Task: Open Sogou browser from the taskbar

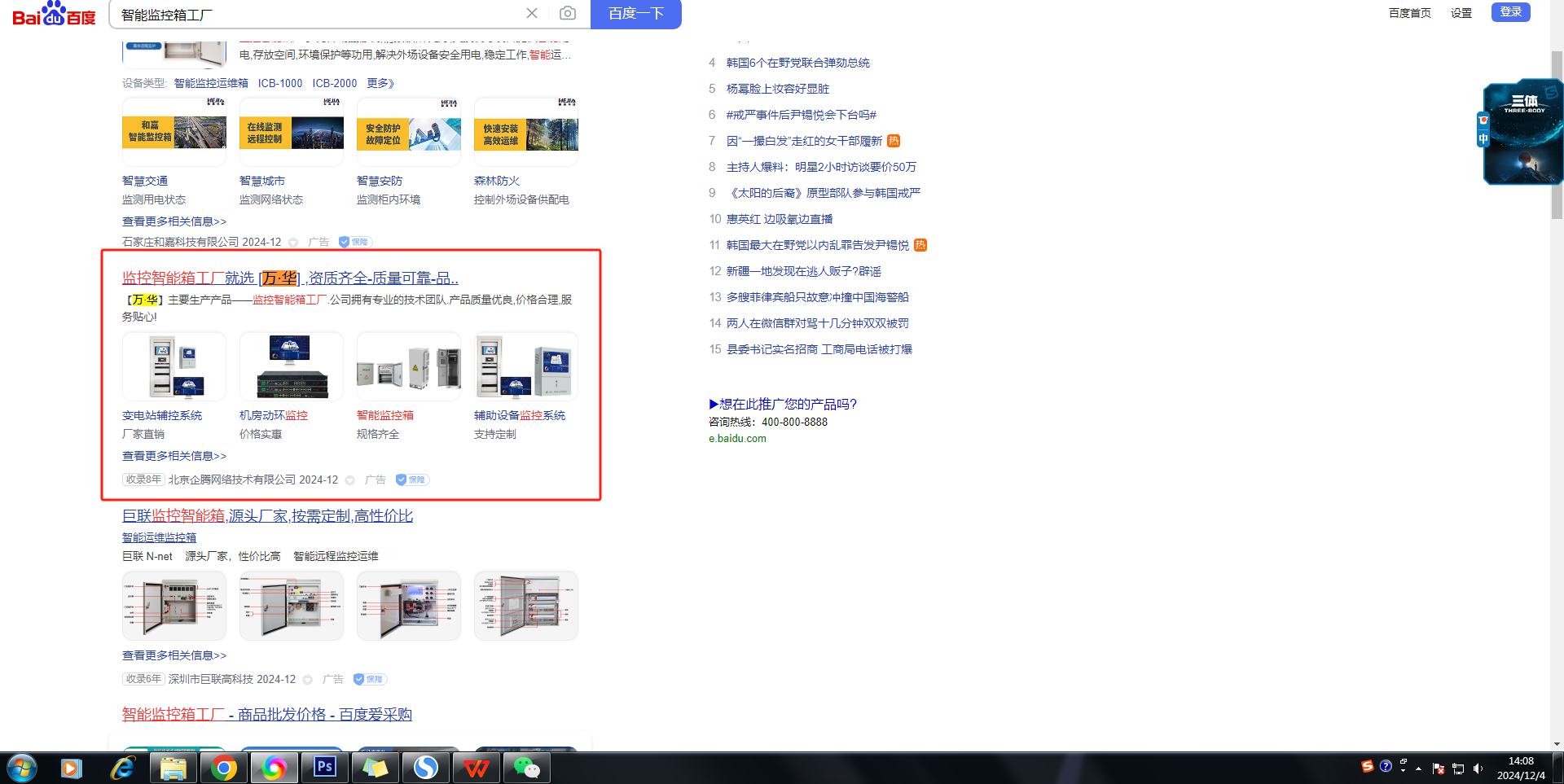Action: [x=425, y=768]
